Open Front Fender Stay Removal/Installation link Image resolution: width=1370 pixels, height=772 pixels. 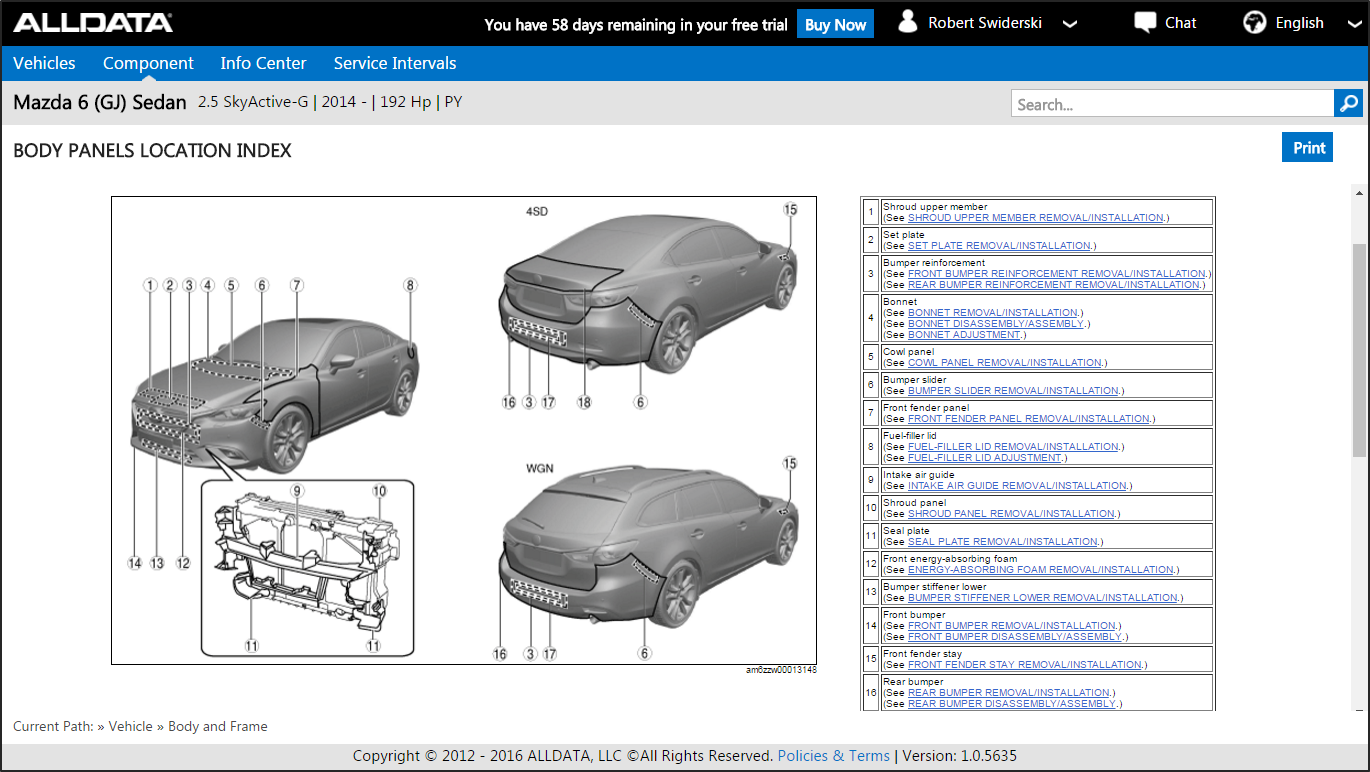[1025, 665]
